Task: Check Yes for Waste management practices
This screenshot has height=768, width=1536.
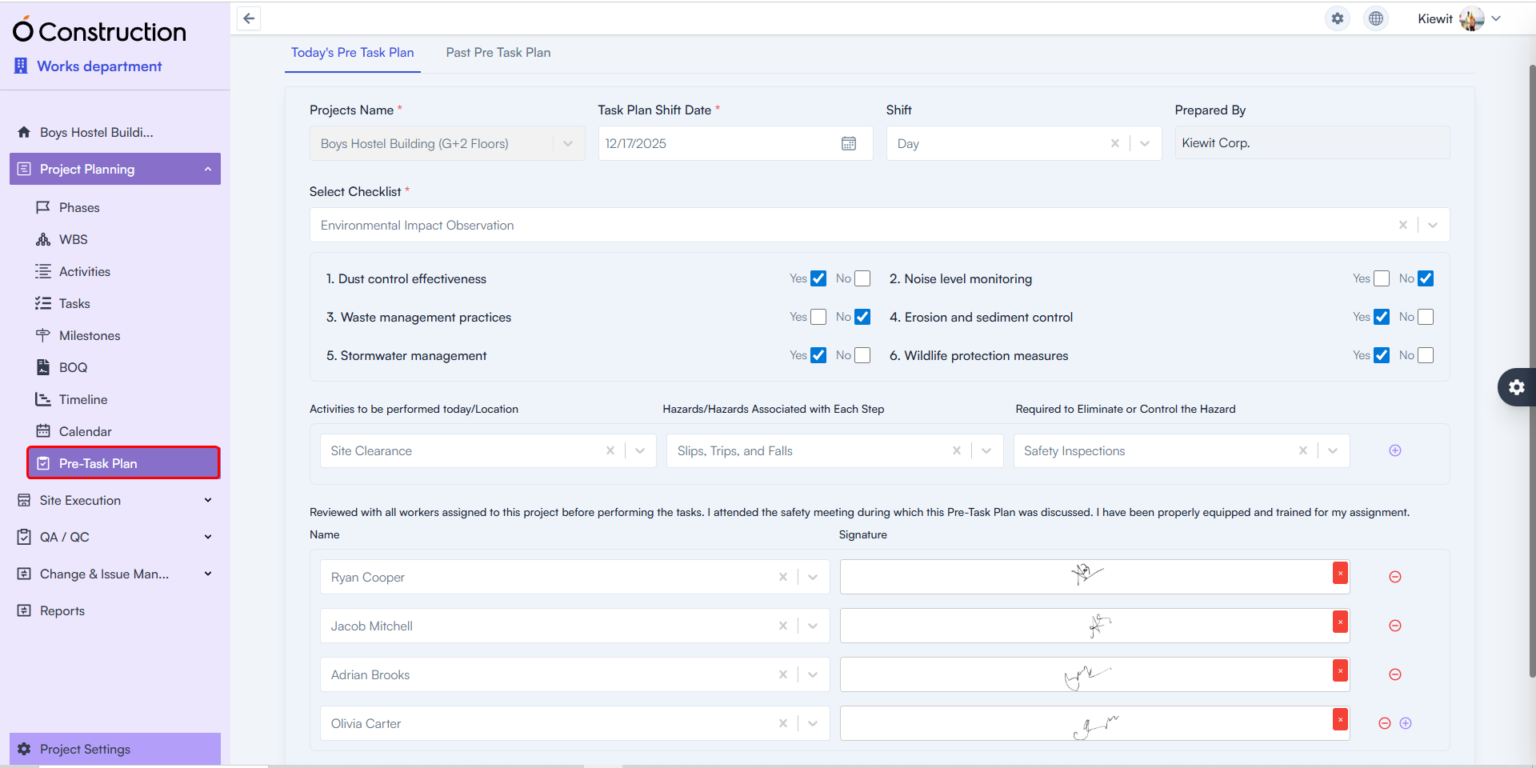Action: (x=820, y=316)
